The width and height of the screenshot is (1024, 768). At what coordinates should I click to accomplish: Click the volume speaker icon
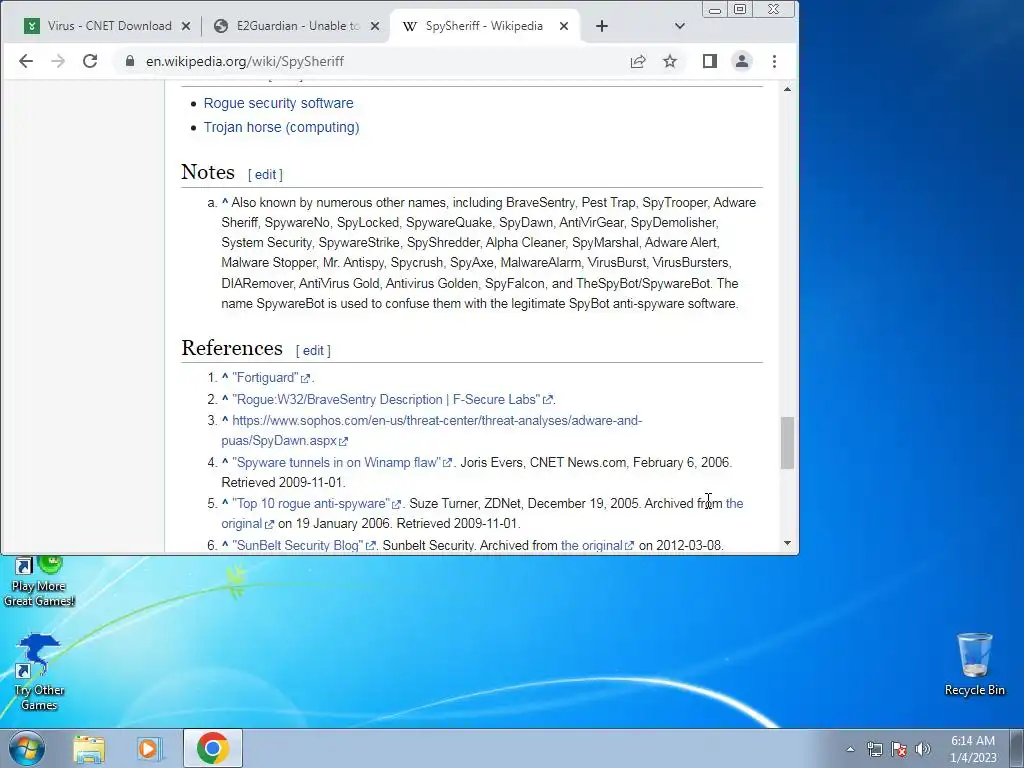[923, 749]
